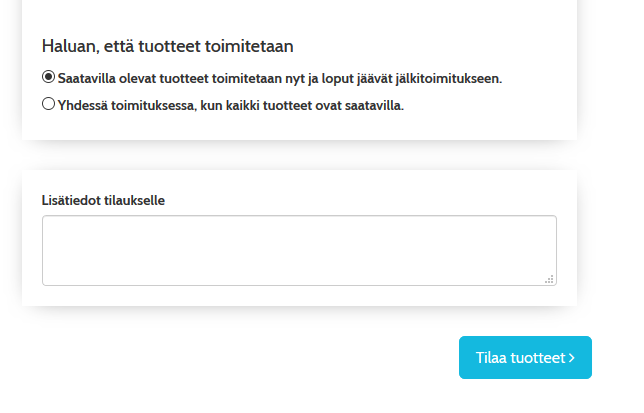Click the 'Lisätiedot tilaukselle' field label
Image resolution: width=644 pixels, height=413 pixels.
(103, 200)
